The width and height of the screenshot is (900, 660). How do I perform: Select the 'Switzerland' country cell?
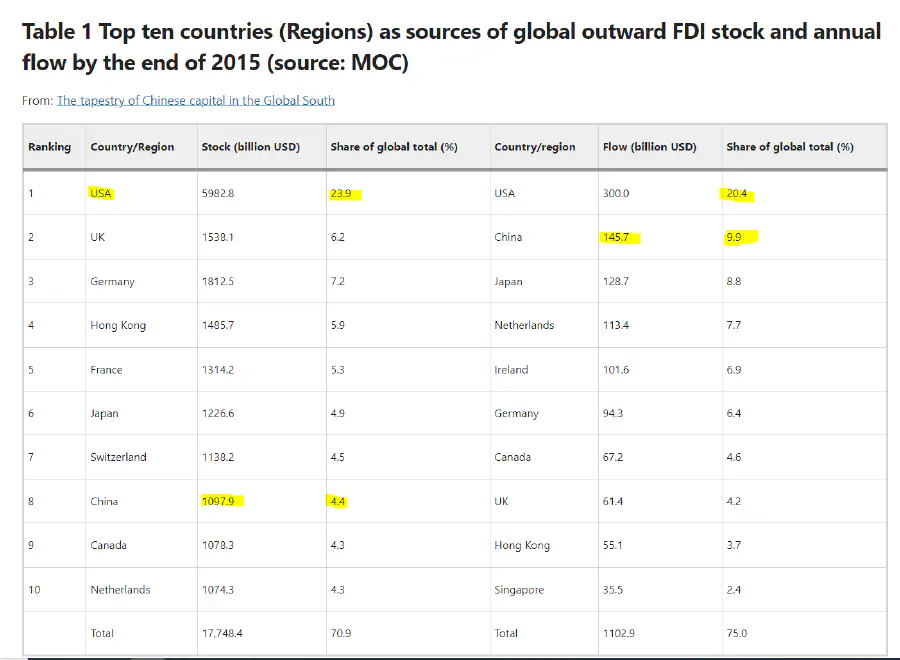coord(118,457)
